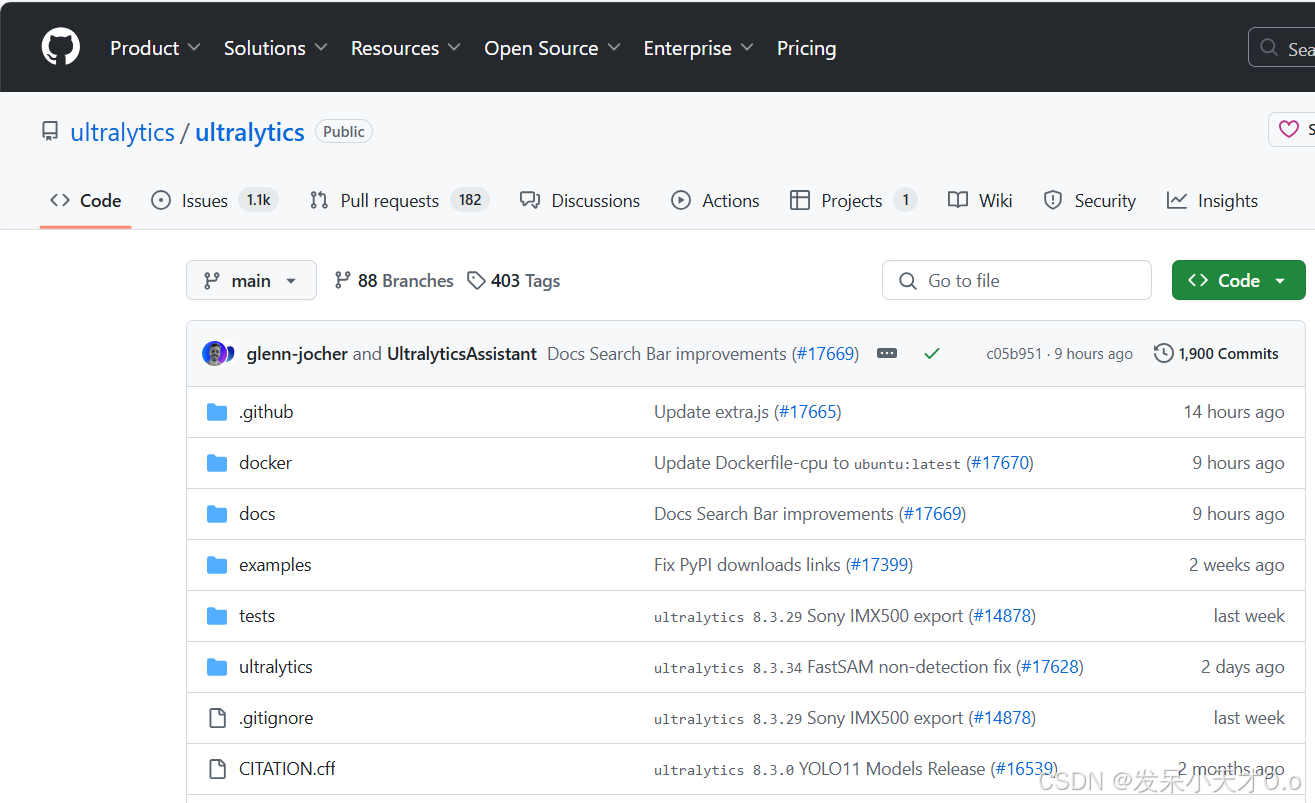Click the search box in header
The width and height of the screenshot is (1315, 803).
point(1282,48)
